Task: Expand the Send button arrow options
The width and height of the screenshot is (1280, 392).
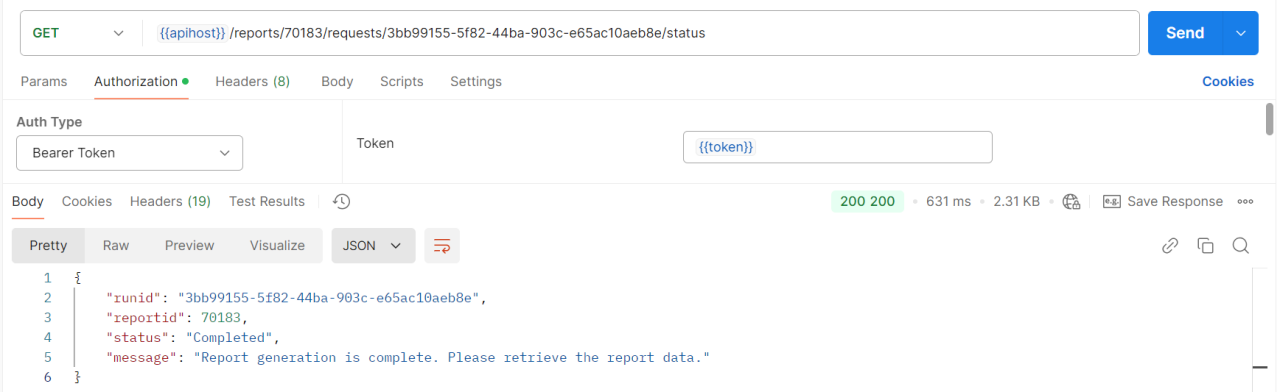Action: tap(1241, 33)
